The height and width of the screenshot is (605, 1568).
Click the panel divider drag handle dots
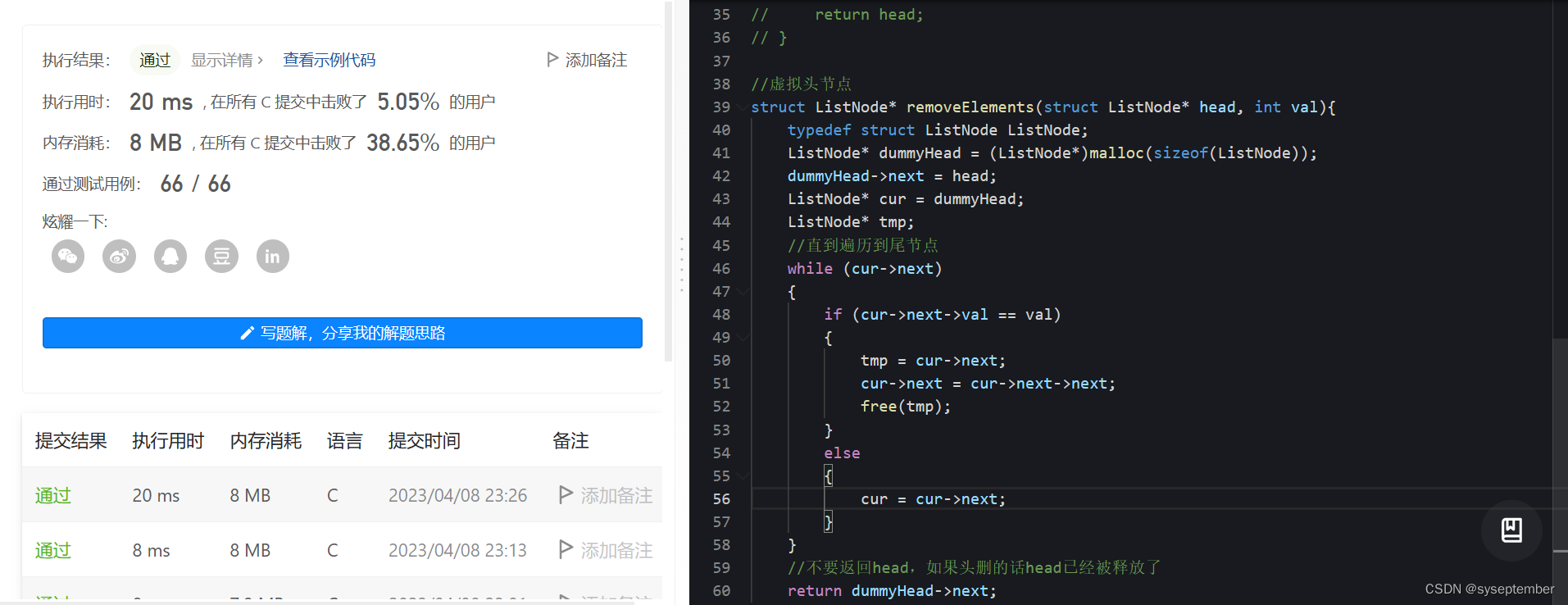pyautogui.click(x=681, y=265)
